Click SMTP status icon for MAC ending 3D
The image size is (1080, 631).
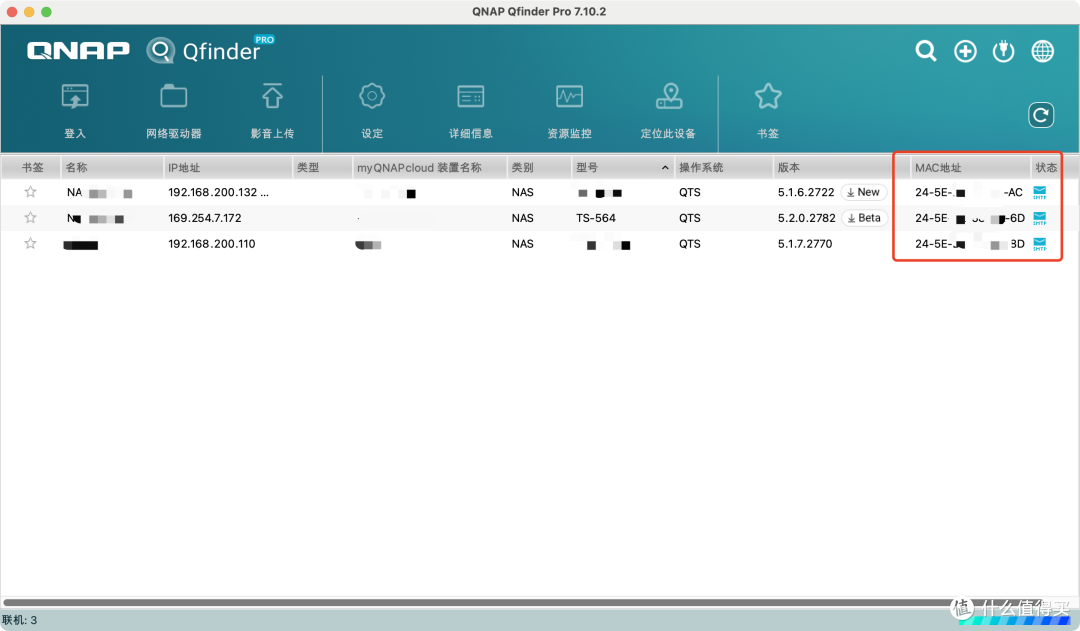[x=1040, y=244]
